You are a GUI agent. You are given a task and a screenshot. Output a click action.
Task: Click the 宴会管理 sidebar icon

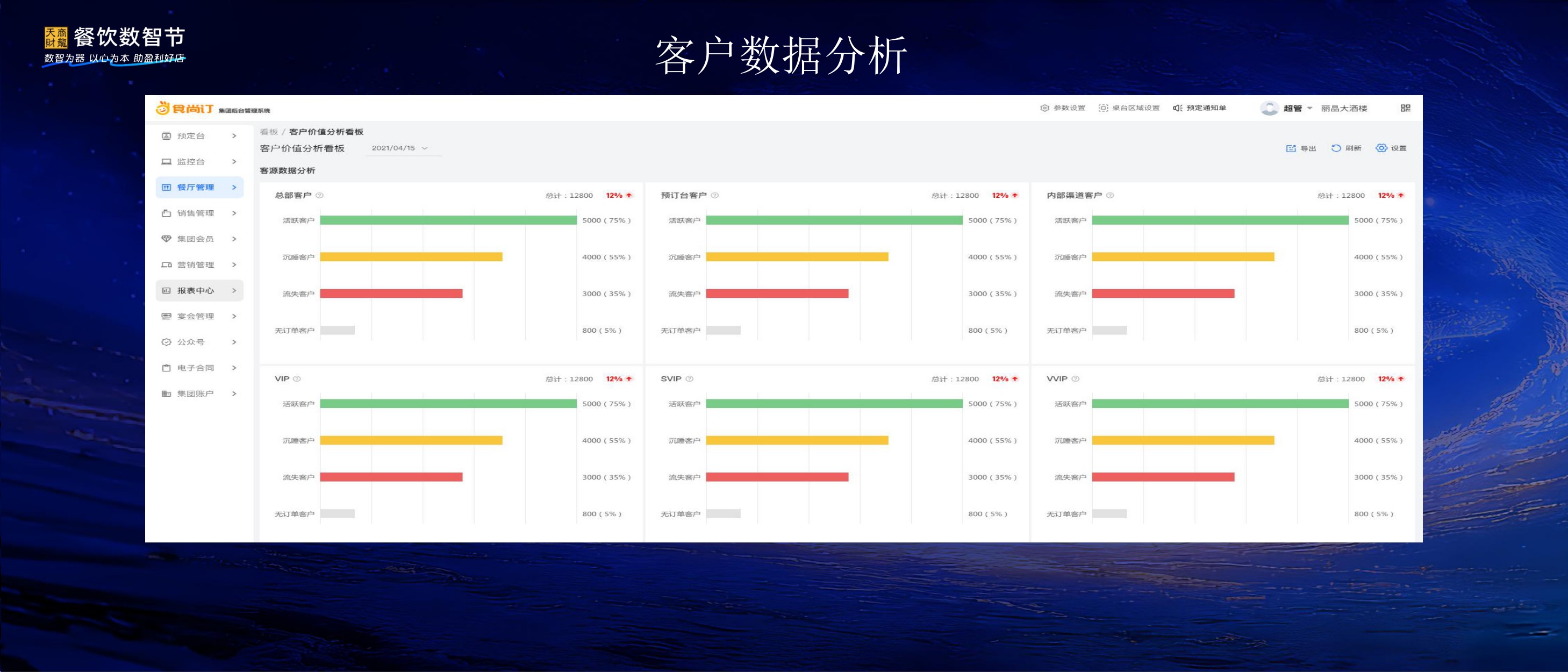point(166,316)
